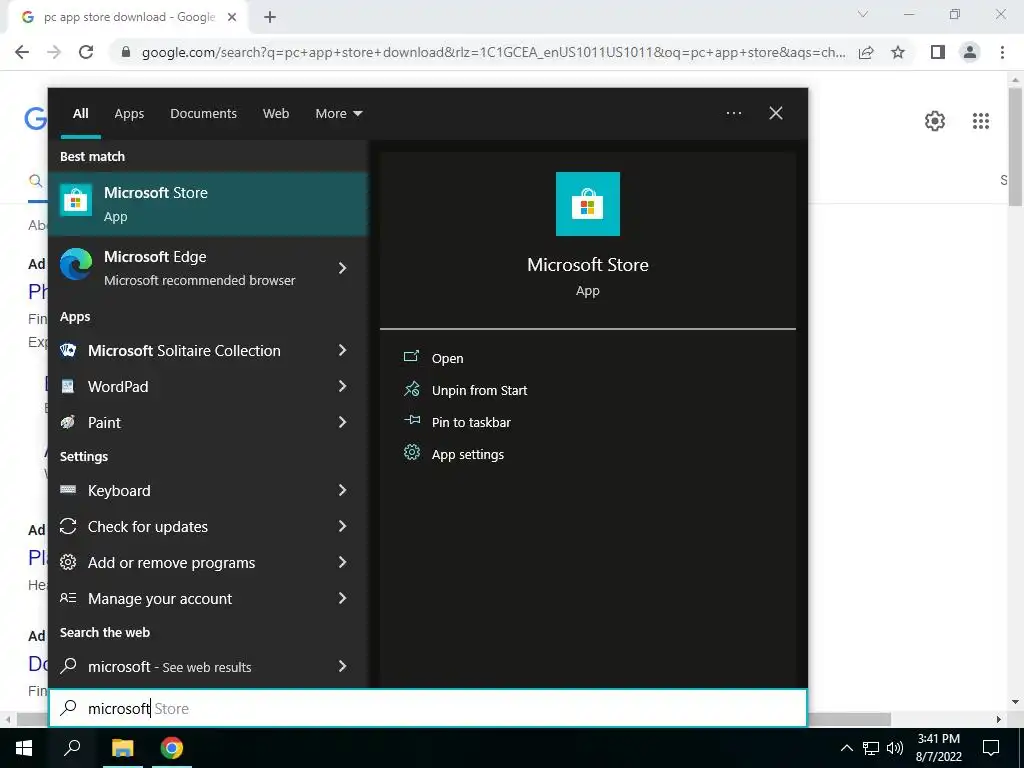Open the Google apps grid

(981, 121)
